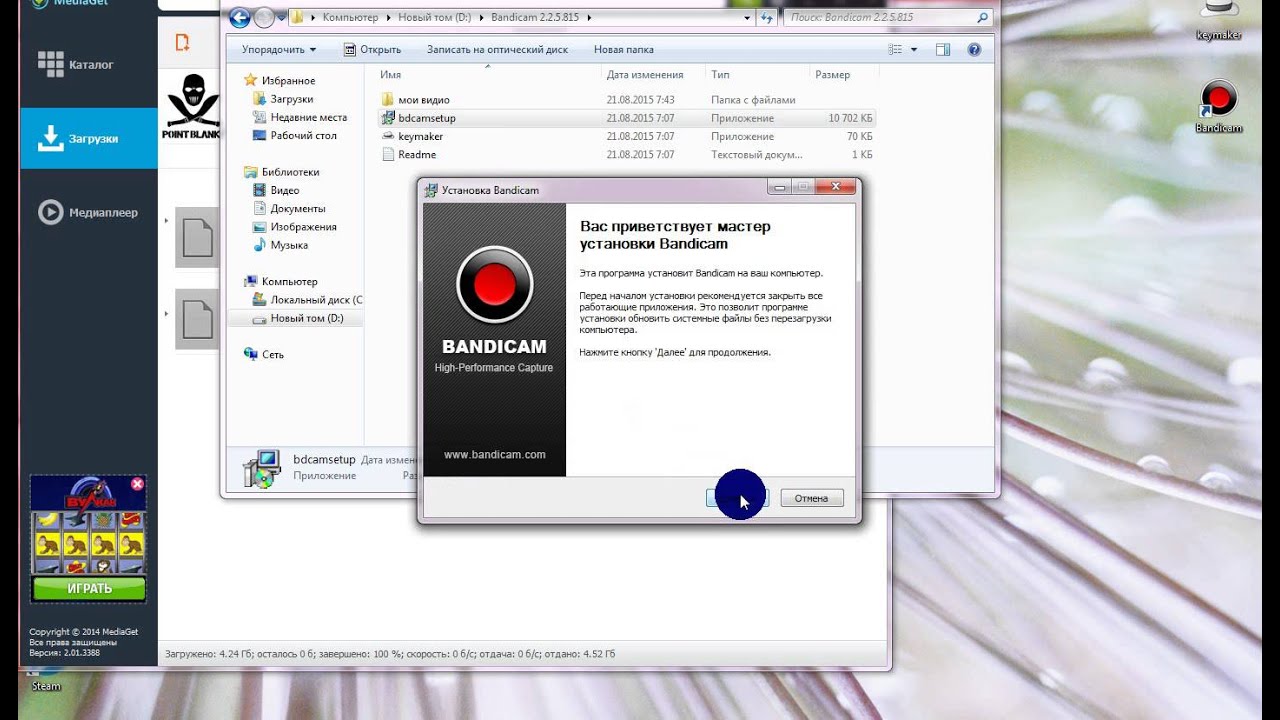This screenshot has height=720, width=1280.
Task: Click the green ИГРАТЬ button
Action: pyautogui.click(x=89, y=588)
